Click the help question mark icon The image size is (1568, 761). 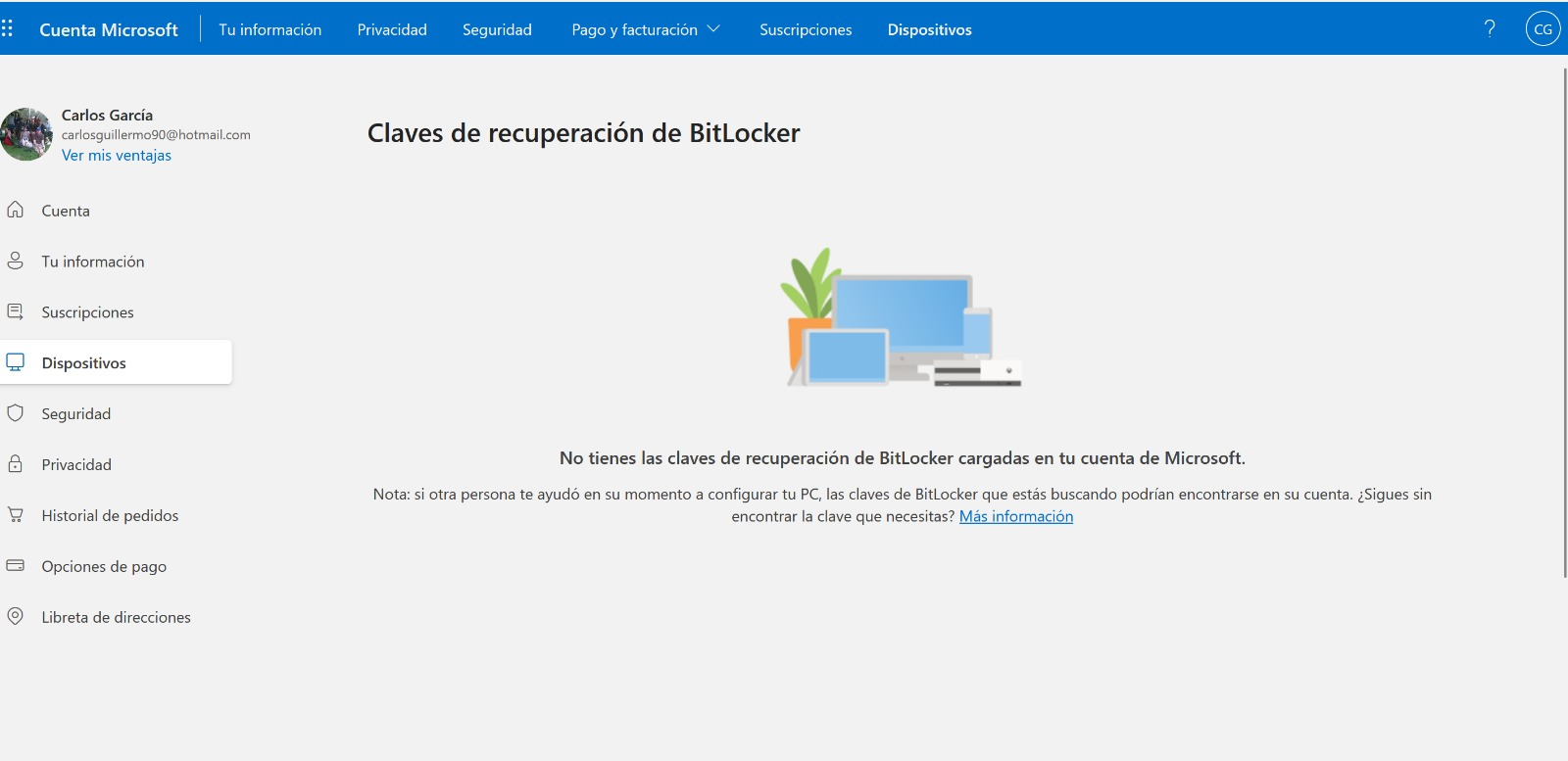pos(1490,28)
